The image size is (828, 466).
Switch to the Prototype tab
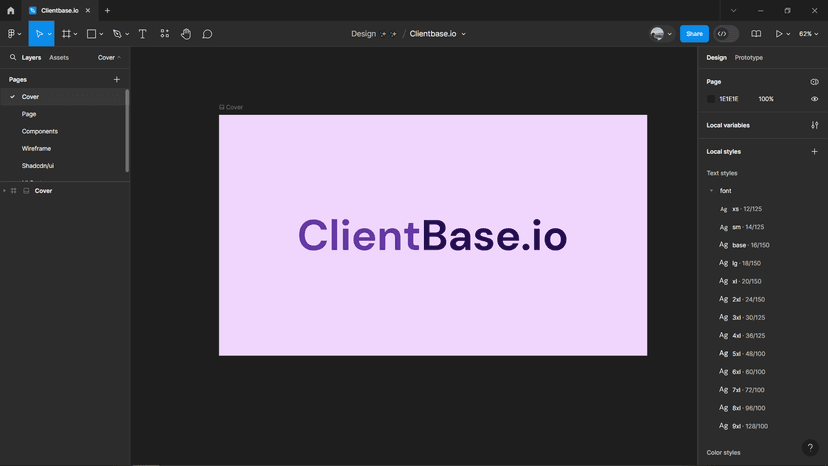[749, 58]
